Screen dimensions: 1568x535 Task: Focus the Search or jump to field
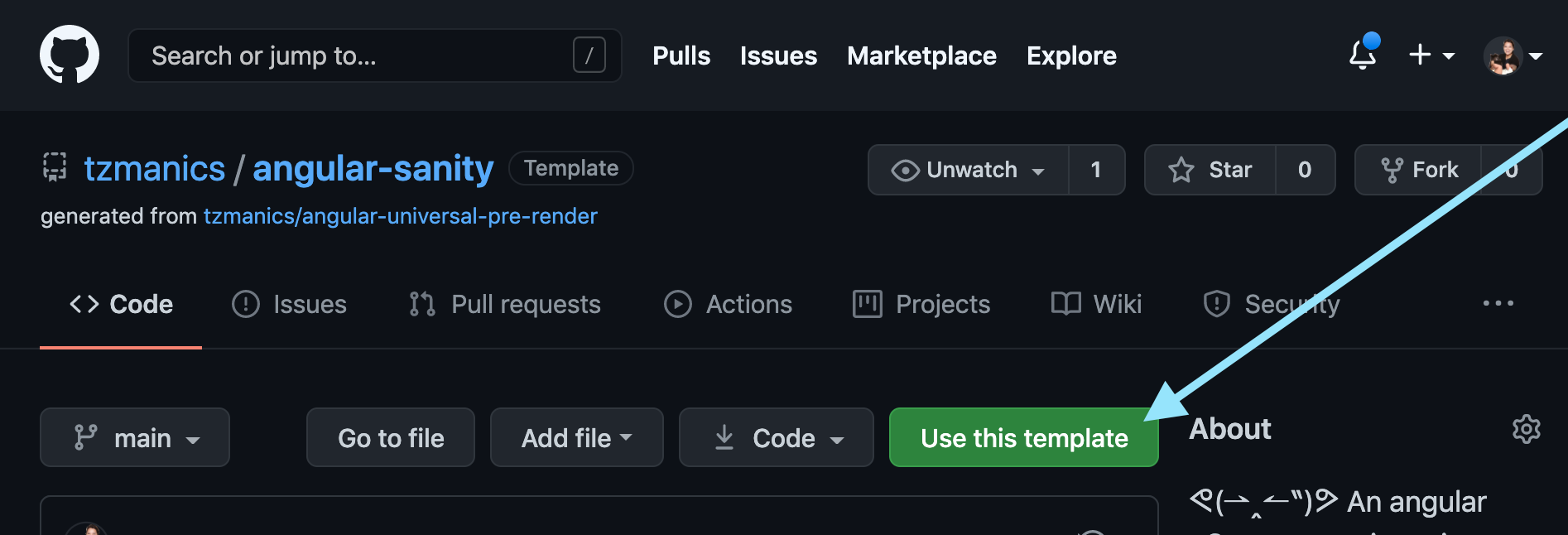pos(356,55)
